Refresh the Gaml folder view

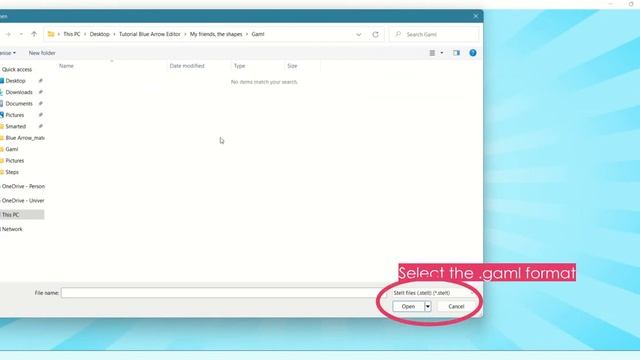pyautogui.click(x=376, y=35)
